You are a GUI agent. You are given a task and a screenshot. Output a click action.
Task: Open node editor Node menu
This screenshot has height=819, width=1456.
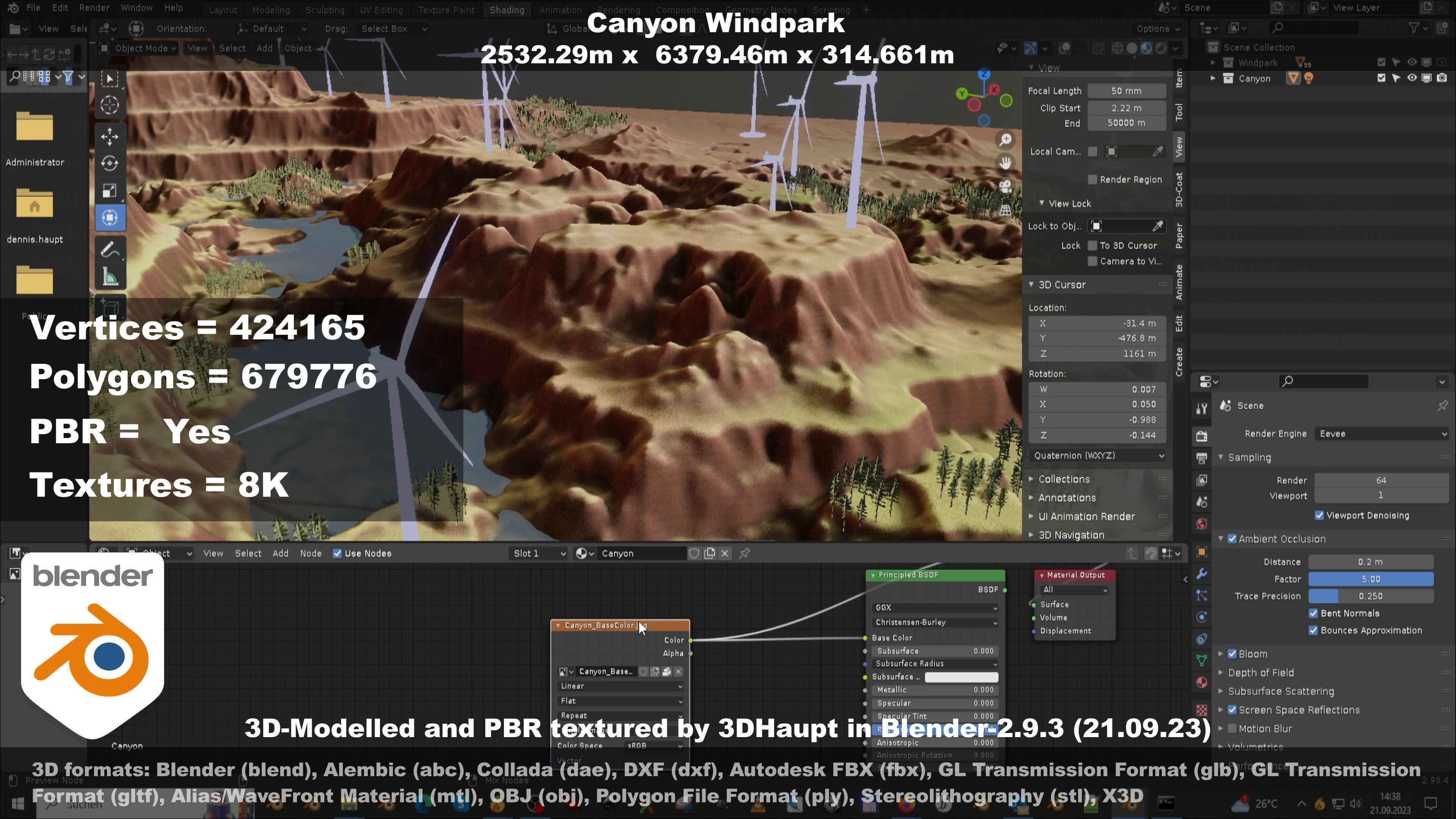pyautogui.click(x=310, y=553)
